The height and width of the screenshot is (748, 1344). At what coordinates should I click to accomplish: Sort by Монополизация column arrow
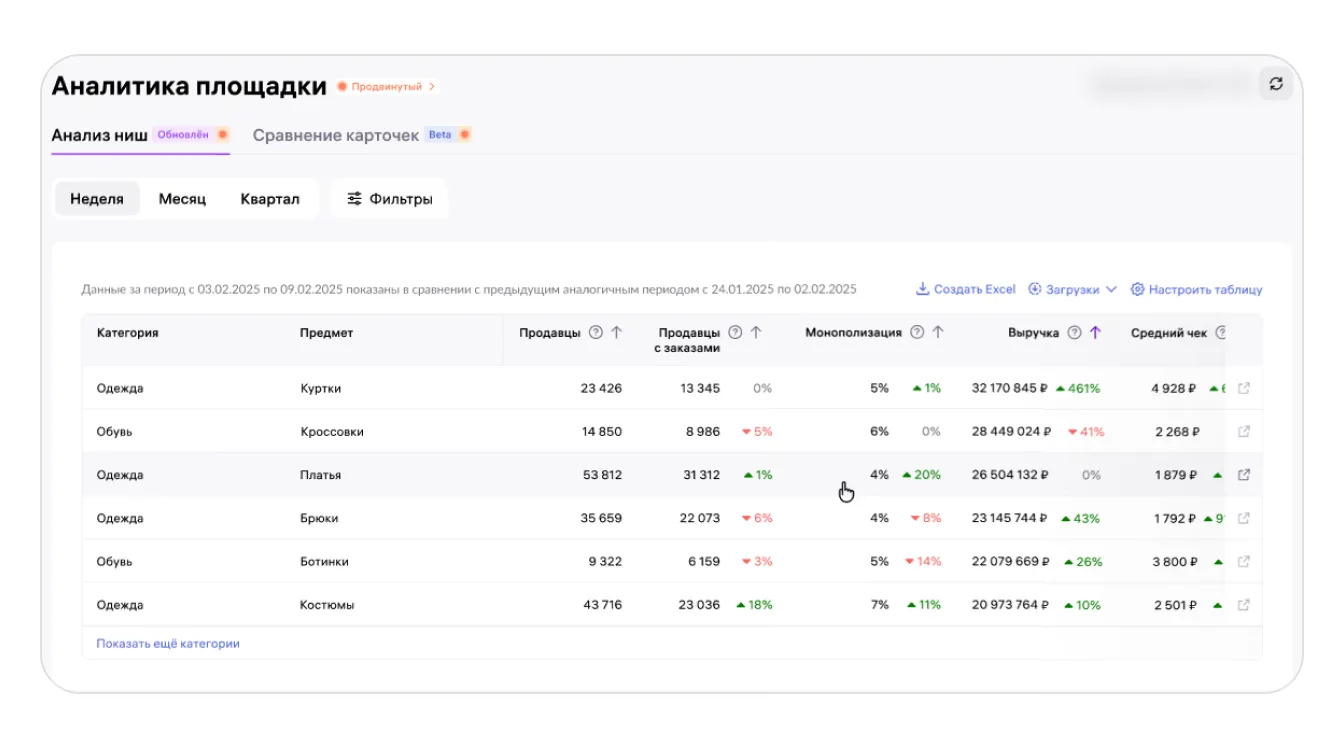pyautogui.click(x=938, y=333)
